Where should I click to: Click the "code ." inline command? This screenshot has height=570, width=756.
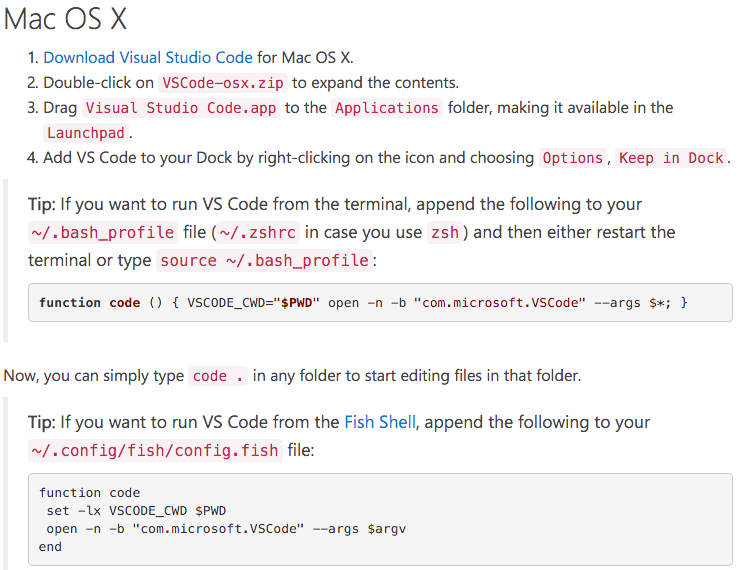point(218,376)
